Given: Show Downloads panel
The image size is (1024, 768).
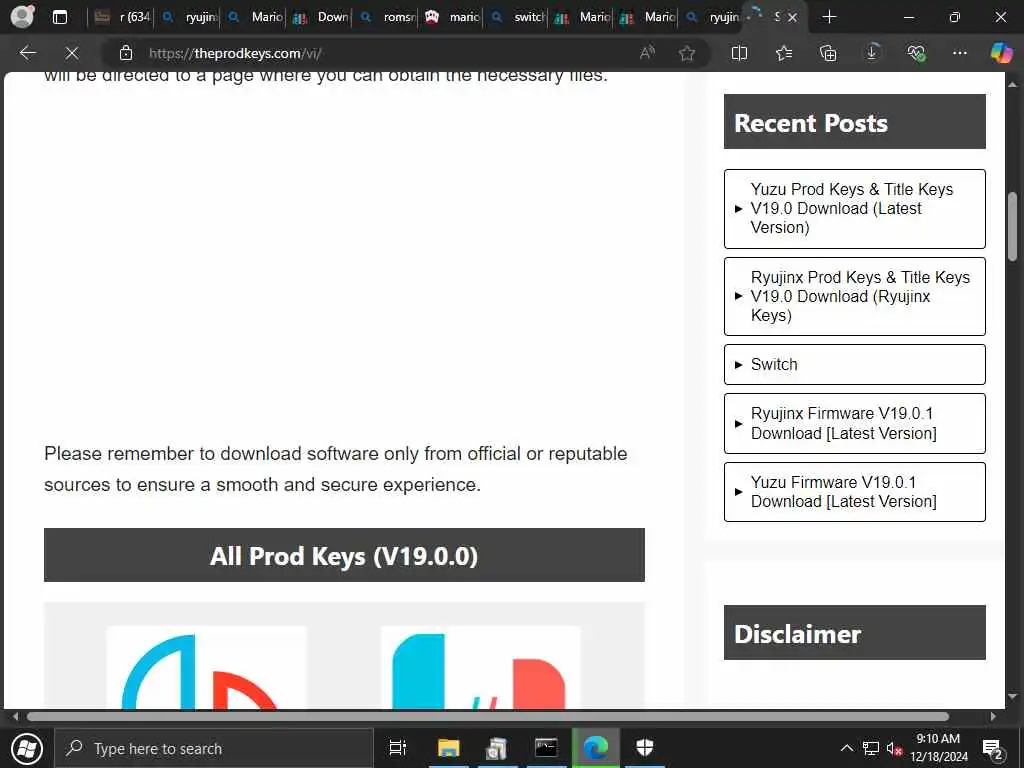Looking at the screenshot, I should pyautogui.click(x=872, y=53).
